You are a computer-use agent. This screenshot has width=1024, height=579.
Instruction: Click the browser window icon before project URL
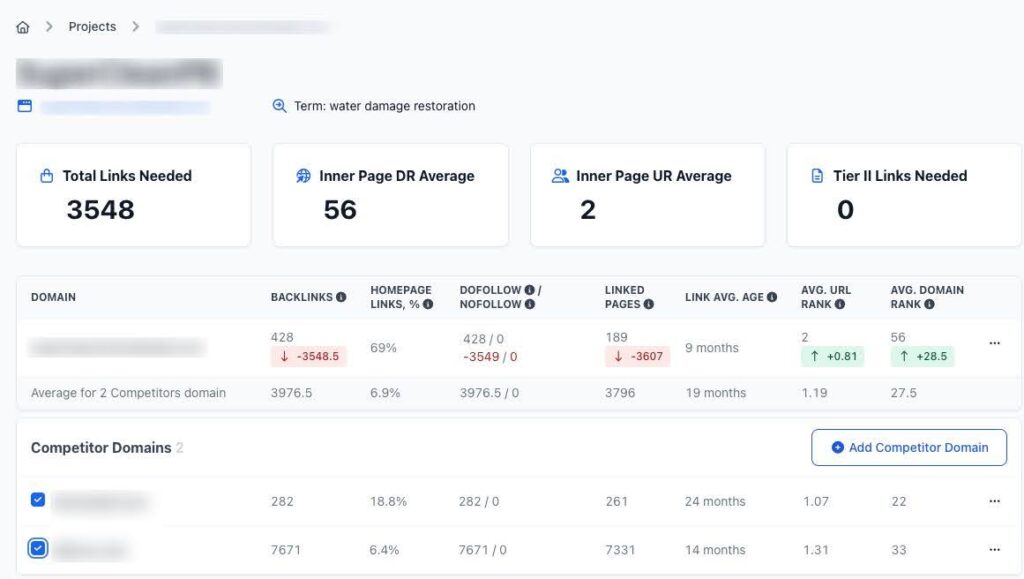[24, 106]
